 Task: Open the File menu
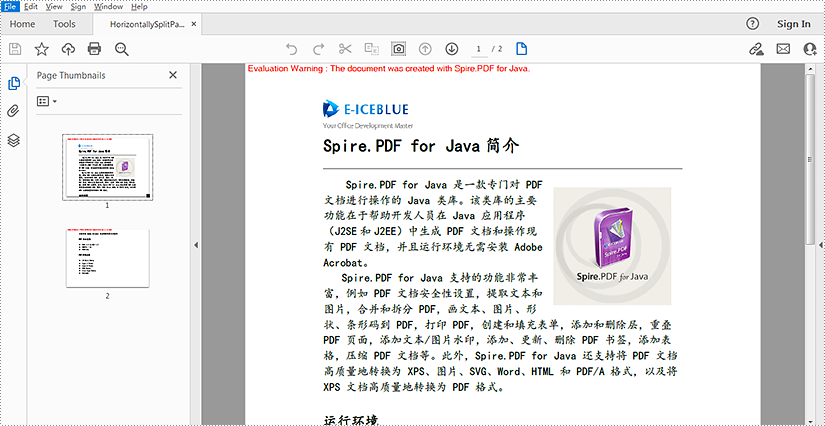(x=10, y=7)
